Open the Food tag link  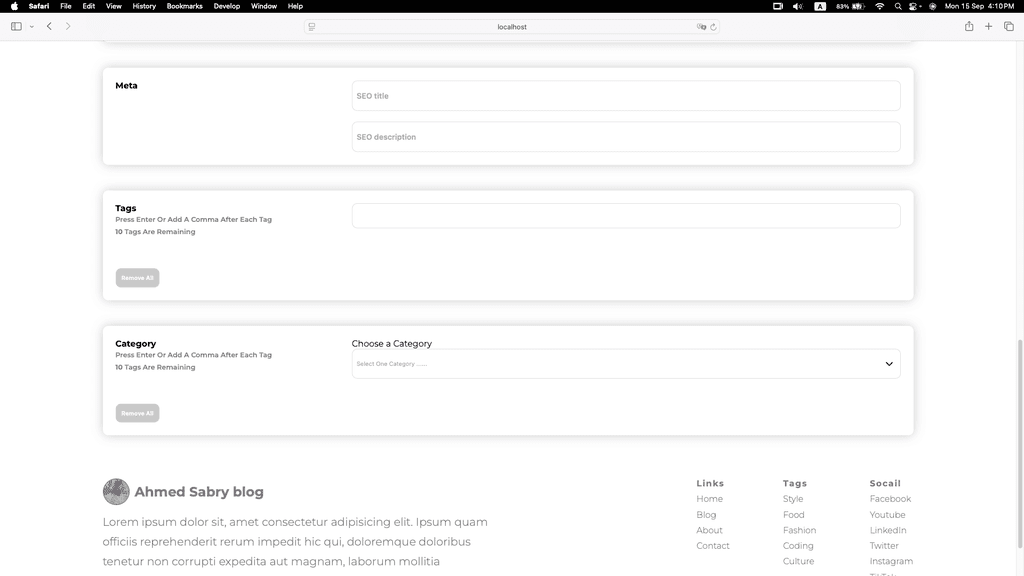(793, 515)
